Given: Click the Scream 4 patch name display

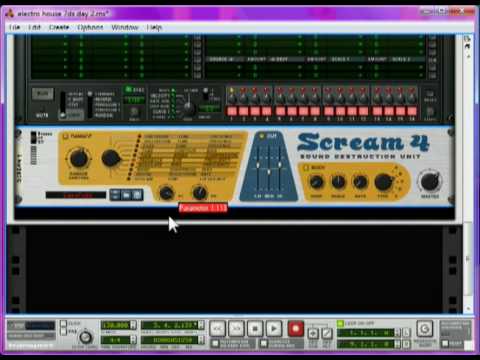Looking at the screenshot, I should coord(76,195).
